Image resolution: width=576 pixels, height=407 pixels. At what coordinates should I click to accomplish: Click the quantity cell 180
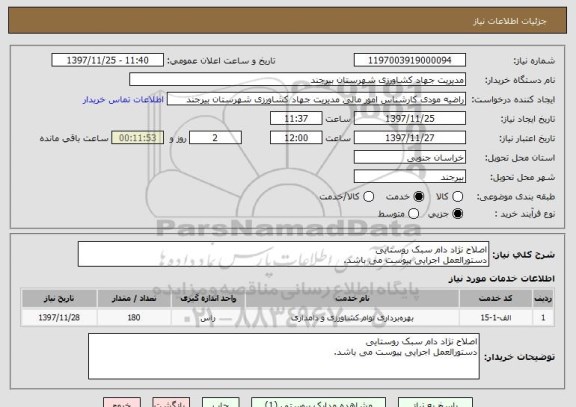point(134,317)
